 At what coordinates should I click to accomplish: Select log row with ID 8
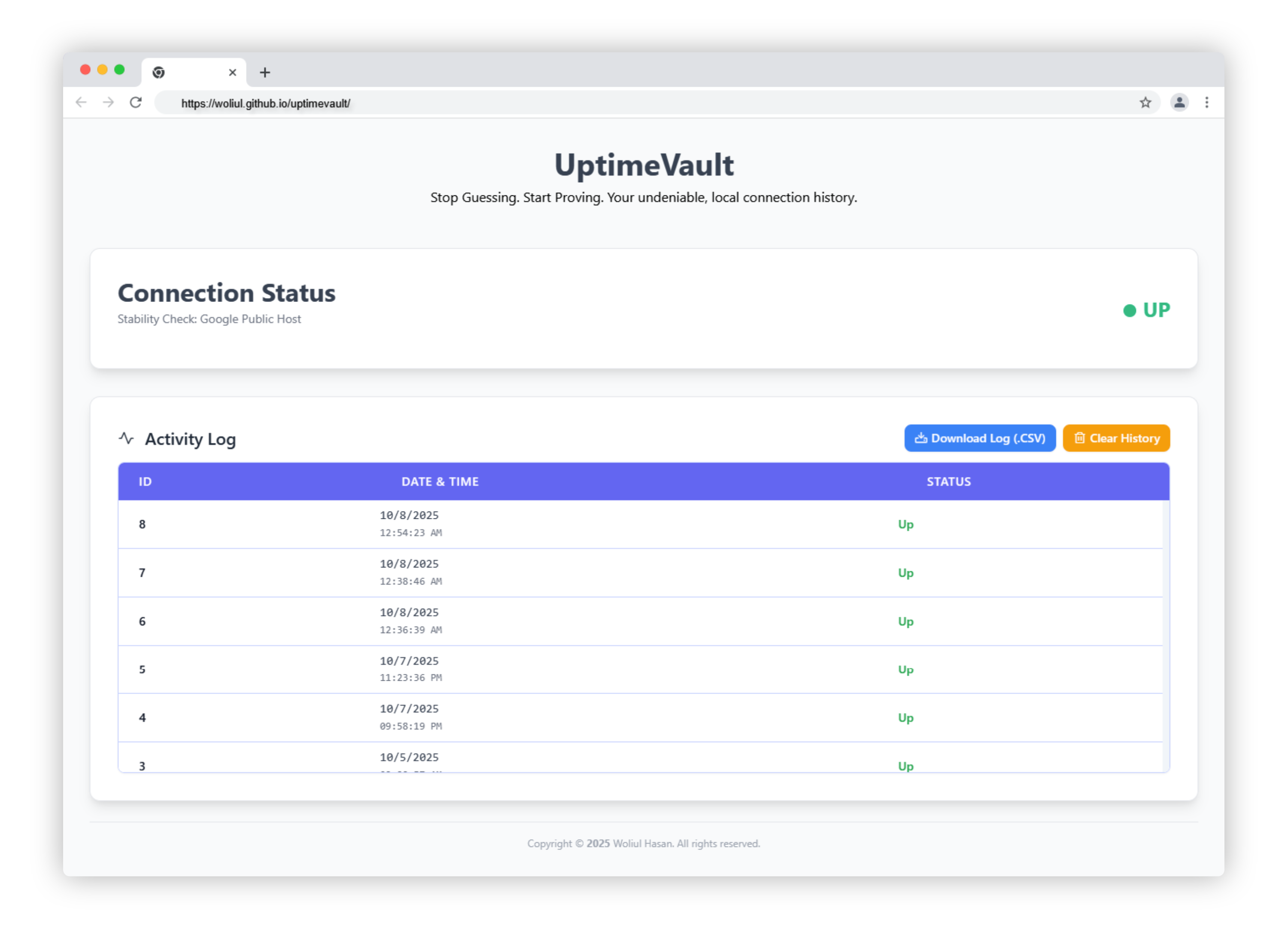pos(143,524)
